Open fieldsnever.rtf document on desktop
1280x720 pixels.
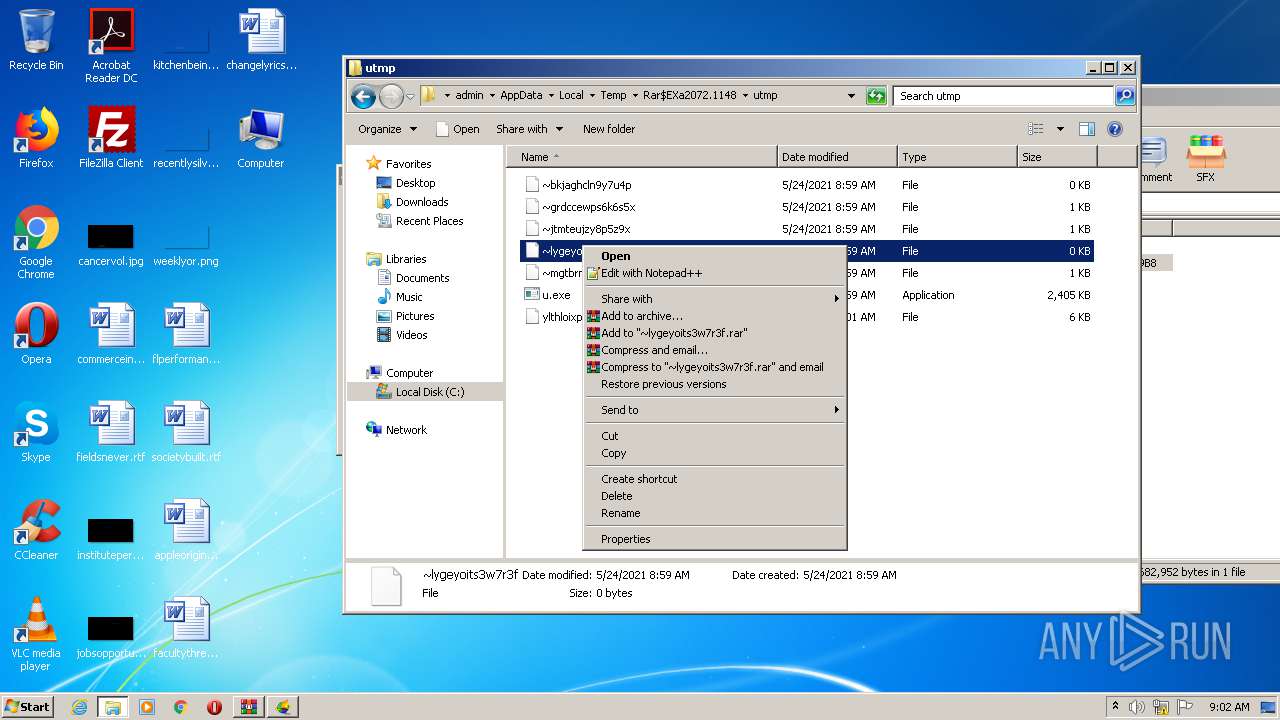tap(111, 432)
